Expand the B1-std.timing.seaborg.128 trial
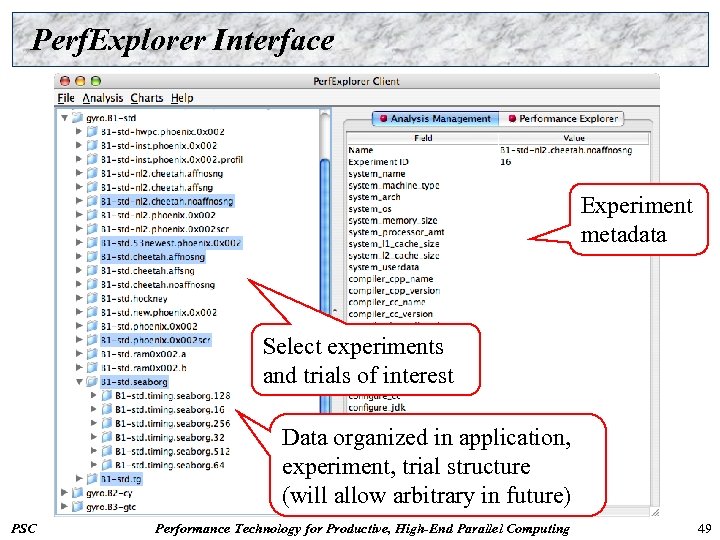 click(x=93, y=395)
